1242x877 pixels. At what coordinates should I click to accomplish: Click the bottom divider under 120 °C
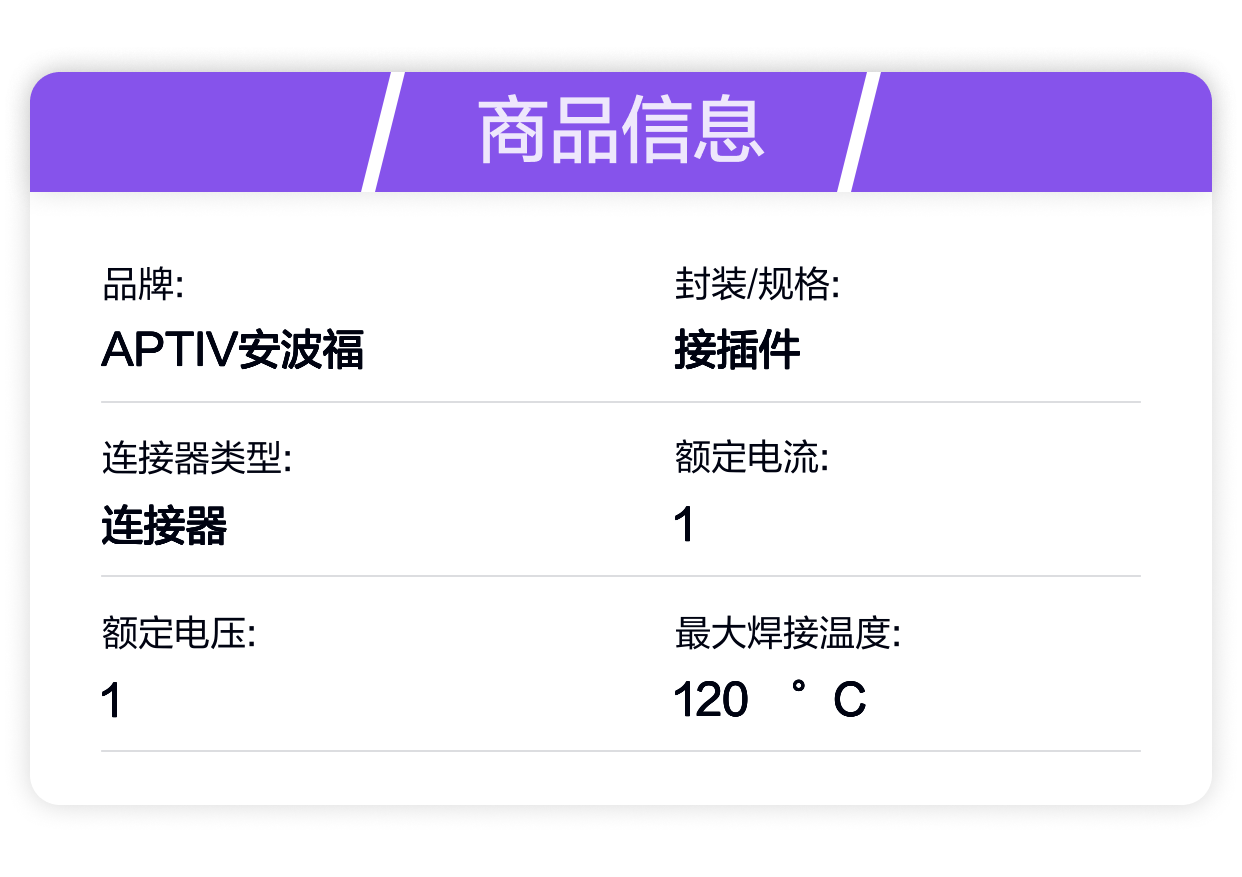pyautogui.click(x=621, y=751)
